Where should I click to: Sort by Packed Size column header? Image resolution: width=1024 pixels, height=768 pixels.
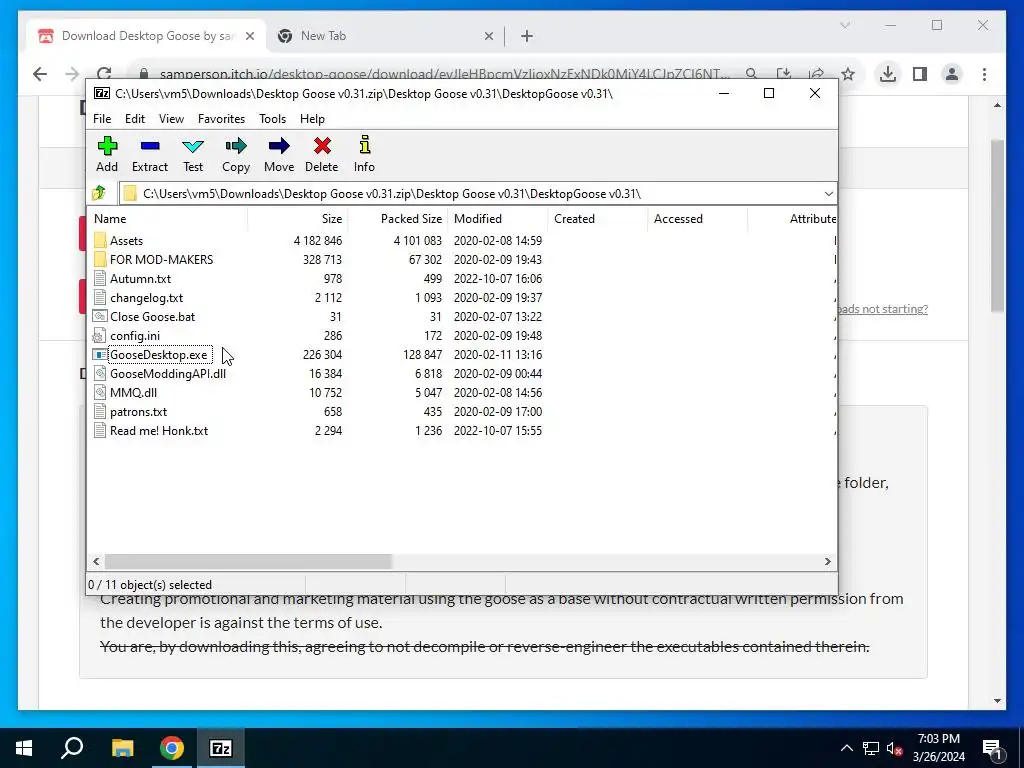[x=397, y=219]
